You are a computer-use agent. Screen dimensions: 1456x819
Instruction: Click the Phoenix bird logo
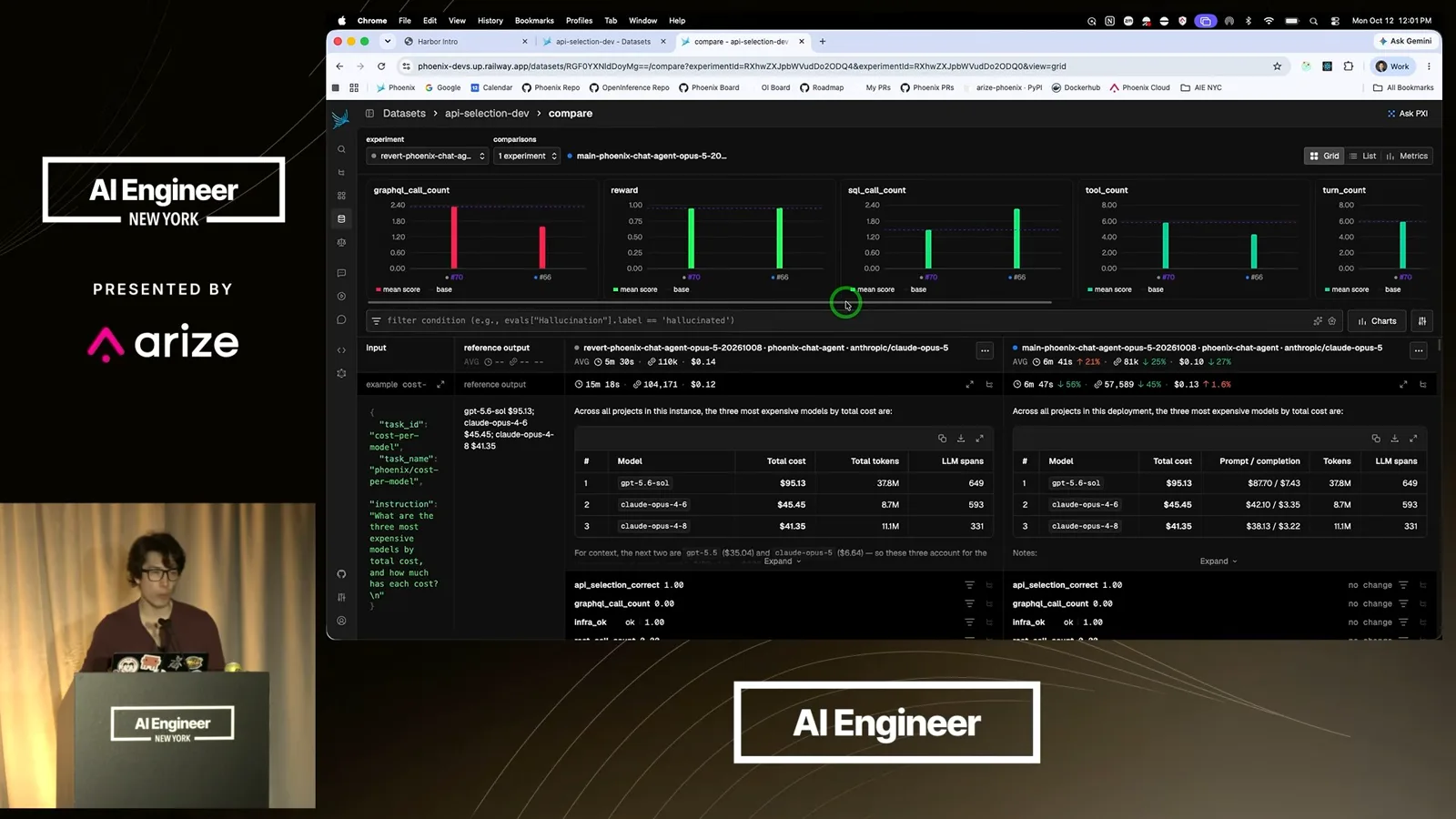click(341, 118)
